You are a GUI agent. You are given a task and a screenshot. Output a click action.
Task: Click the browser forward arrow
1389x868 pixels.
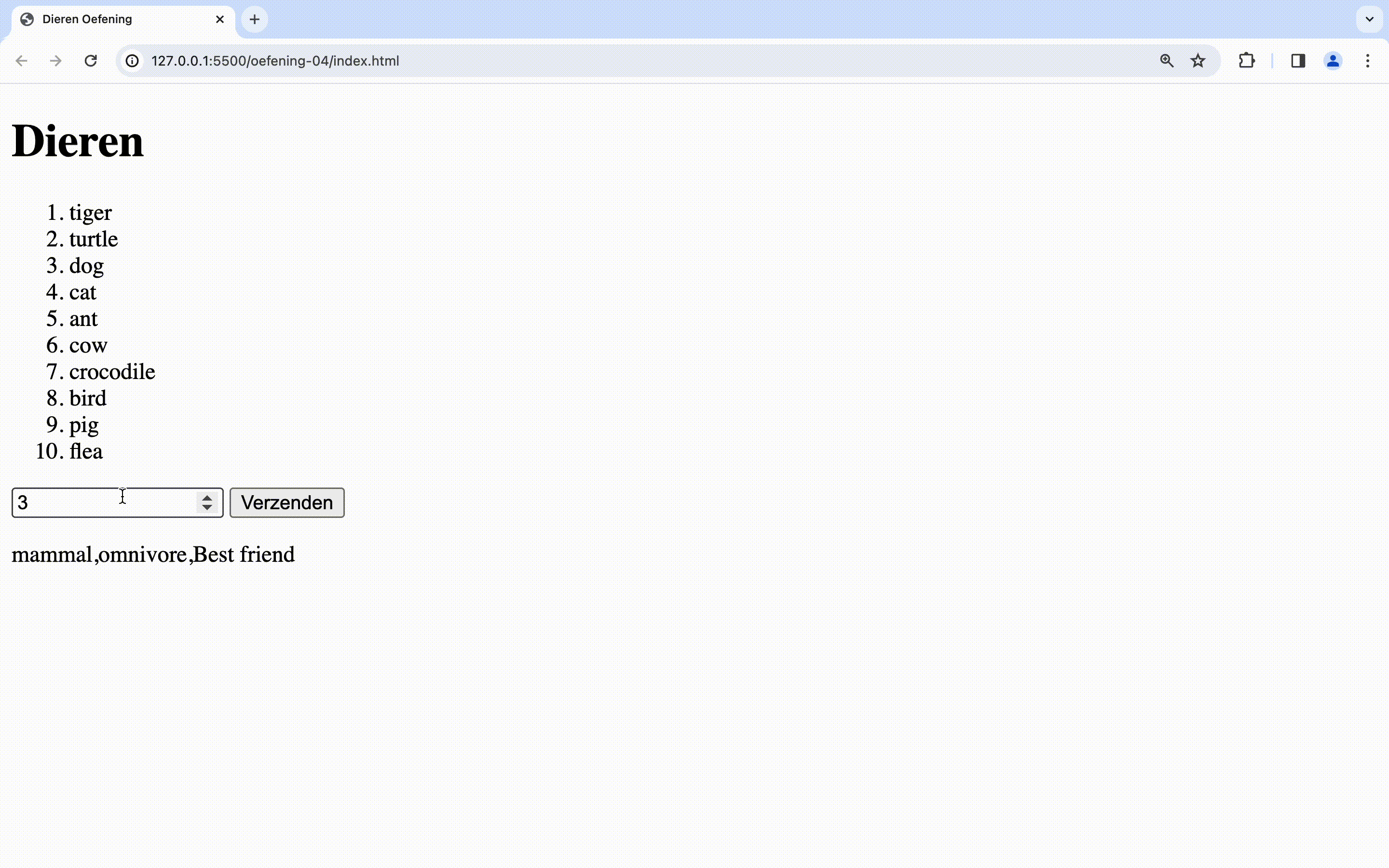click(x=55, y=61)
